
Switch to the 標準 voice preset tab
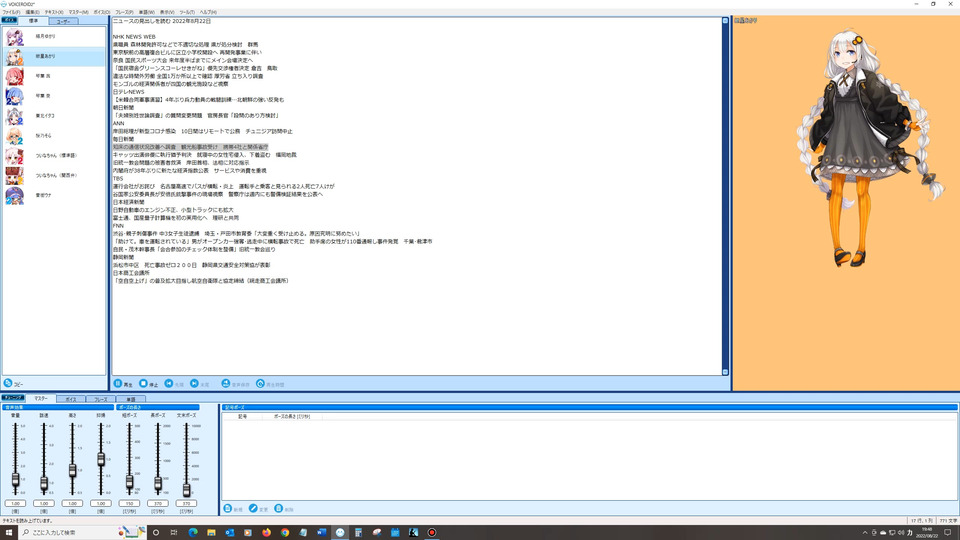[x=34, y=21]
